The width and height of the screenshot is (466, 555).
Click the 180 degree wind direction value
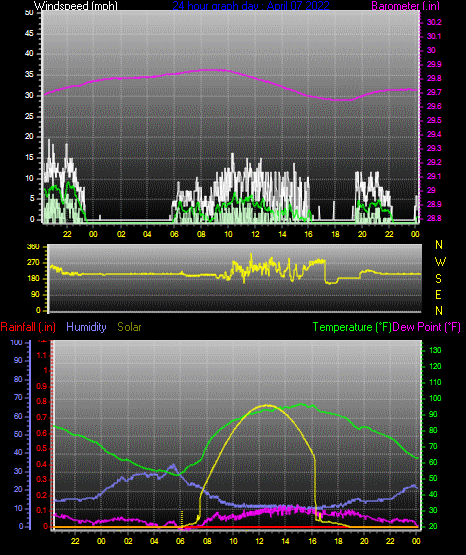[33, 279]
